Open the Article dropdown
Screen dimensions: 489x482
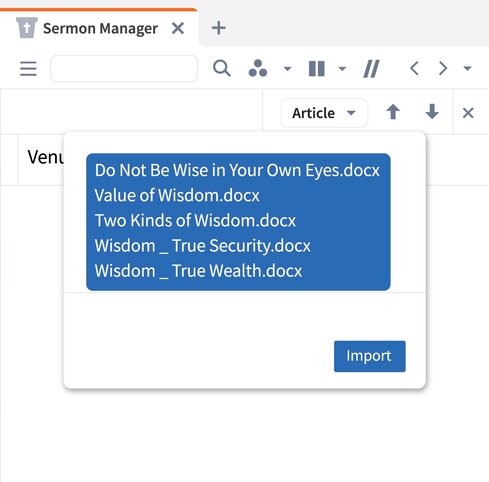coord(324,113)
